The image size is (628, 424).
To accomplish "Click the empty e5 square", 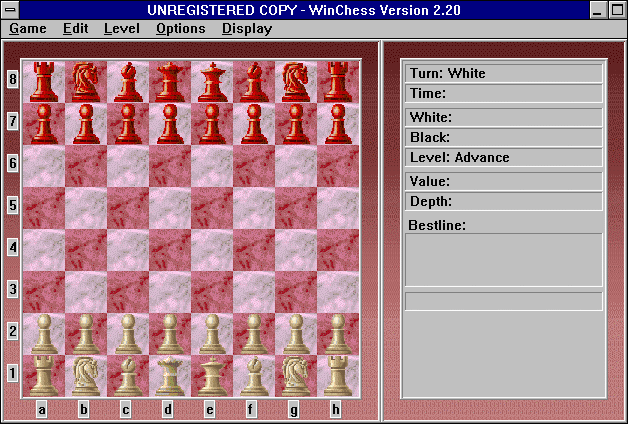I will pos(212,208).
